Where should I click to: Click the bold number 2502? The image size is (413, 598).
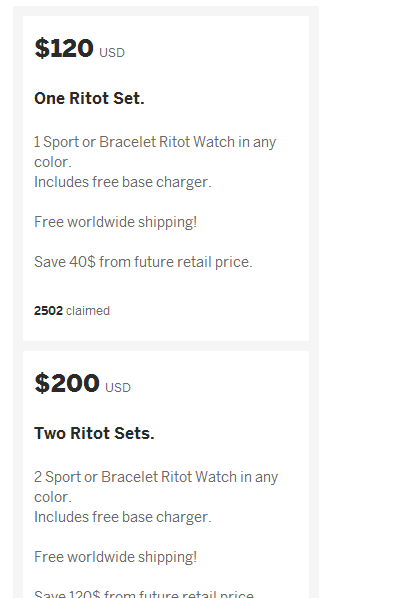point(48,311)
